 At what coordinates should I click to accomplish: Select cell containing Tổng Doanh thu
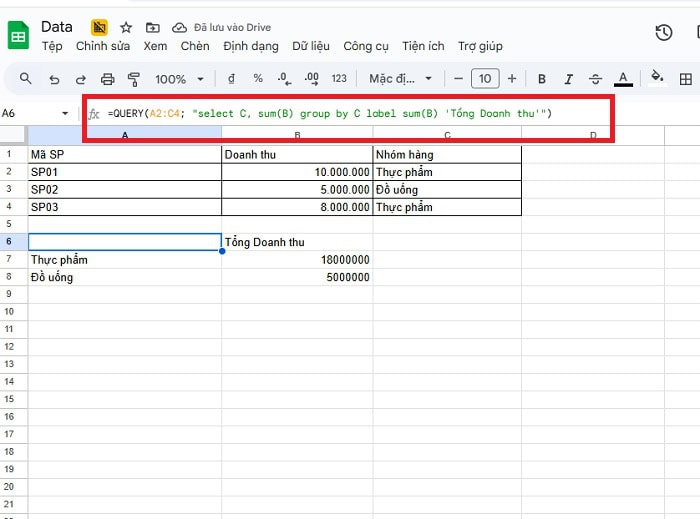296,242
